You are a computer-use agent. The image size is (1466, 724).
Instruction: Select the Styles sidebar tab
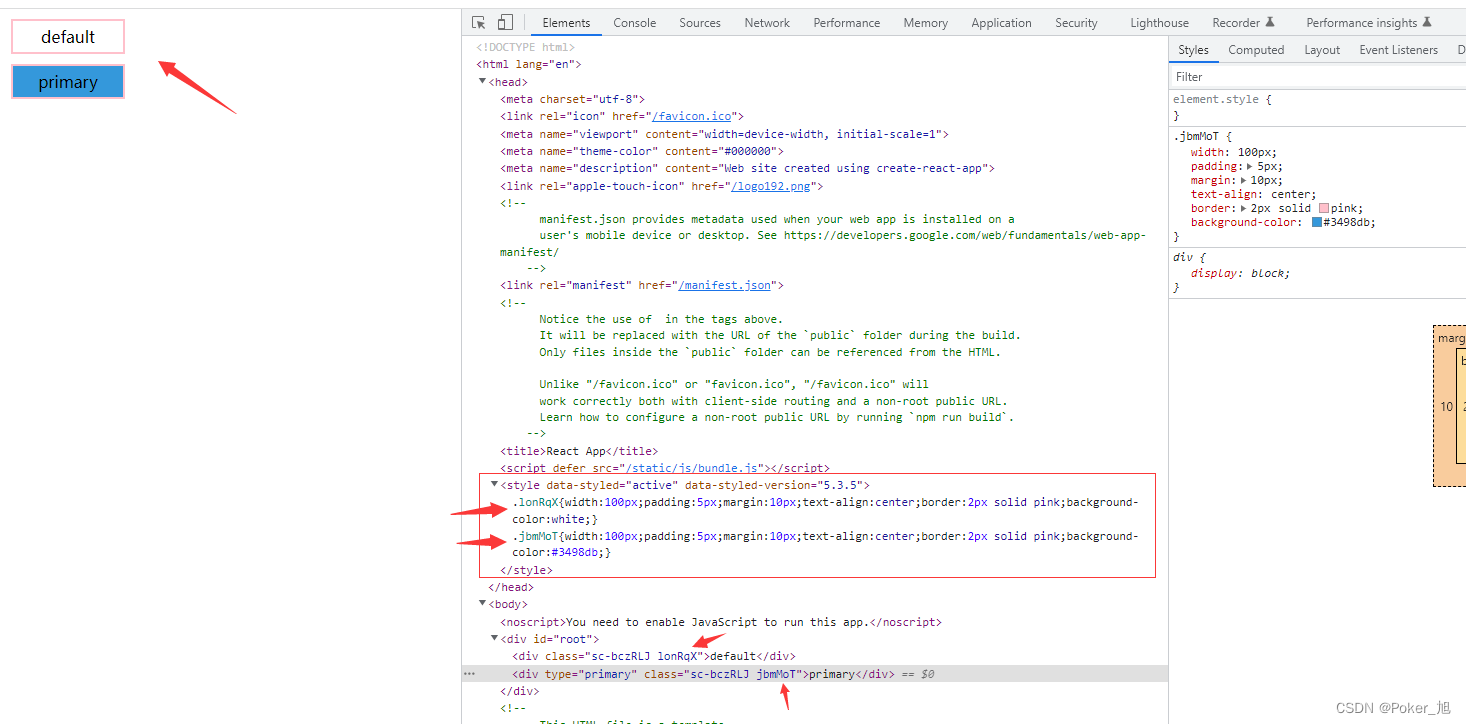1193,50
